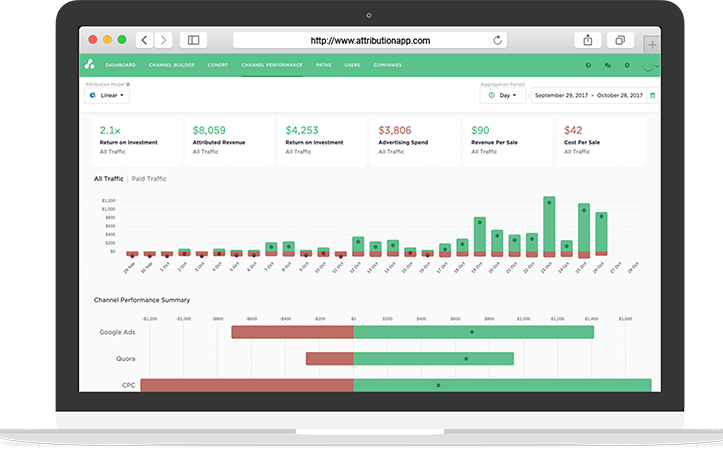The image size is (723, 450).
Task: Click the Quora red spend bar
Action: (x=330, y=359)
